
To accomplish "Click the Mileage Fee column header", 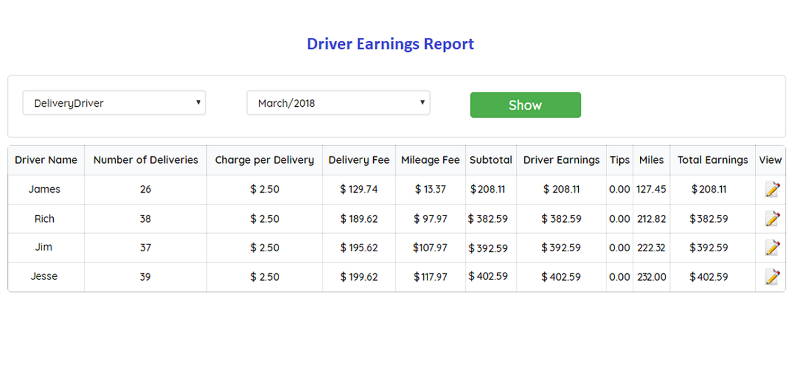I will (430, 160).
